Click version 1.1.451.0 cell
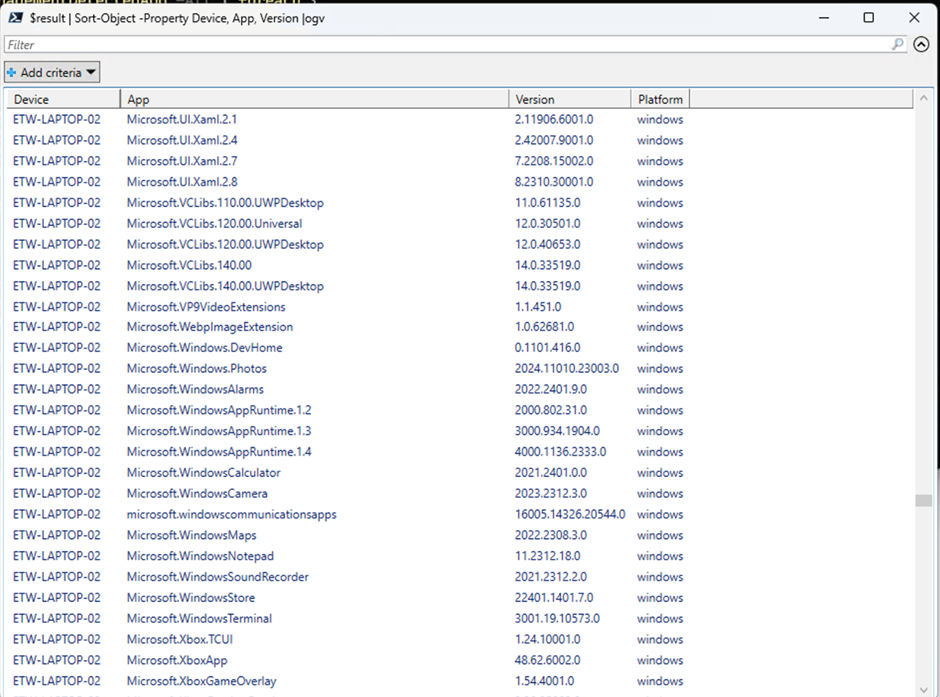The width and height of the screenshot is (940, 697). pyautogui.click(x=538, y=307)
